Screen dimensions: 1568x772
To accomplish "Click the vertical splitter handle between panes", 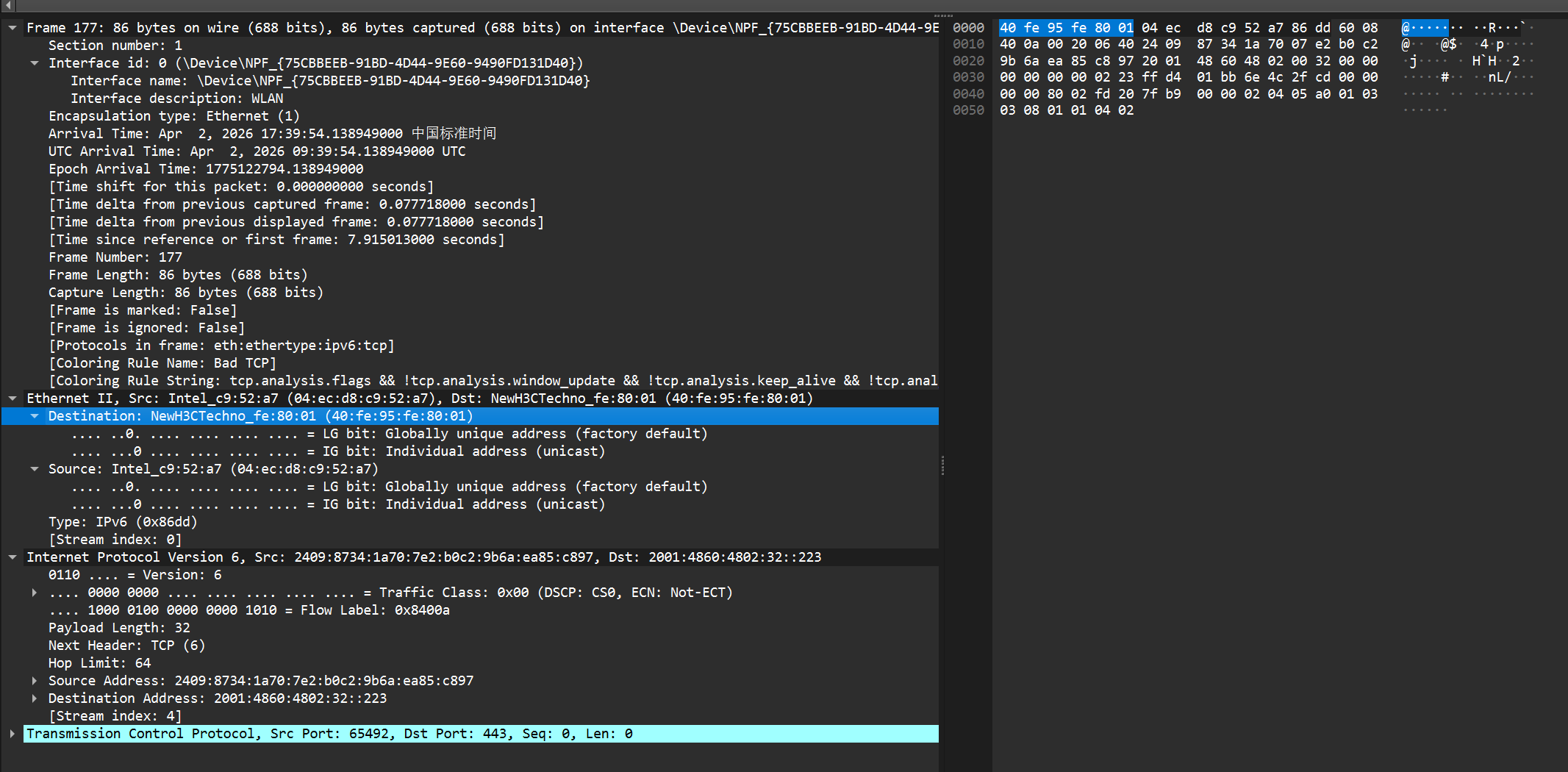I will [942, 465].
